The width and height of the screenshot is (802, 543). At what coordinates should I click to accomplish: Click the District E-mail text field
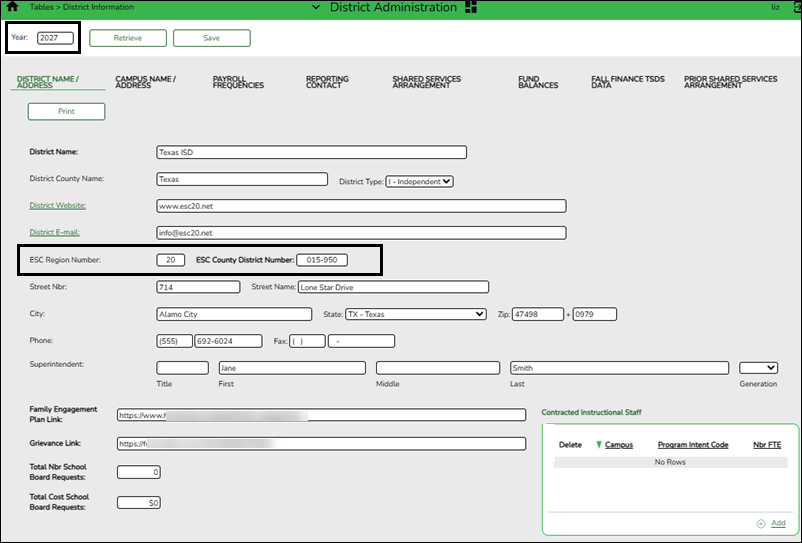coord(361,233)
